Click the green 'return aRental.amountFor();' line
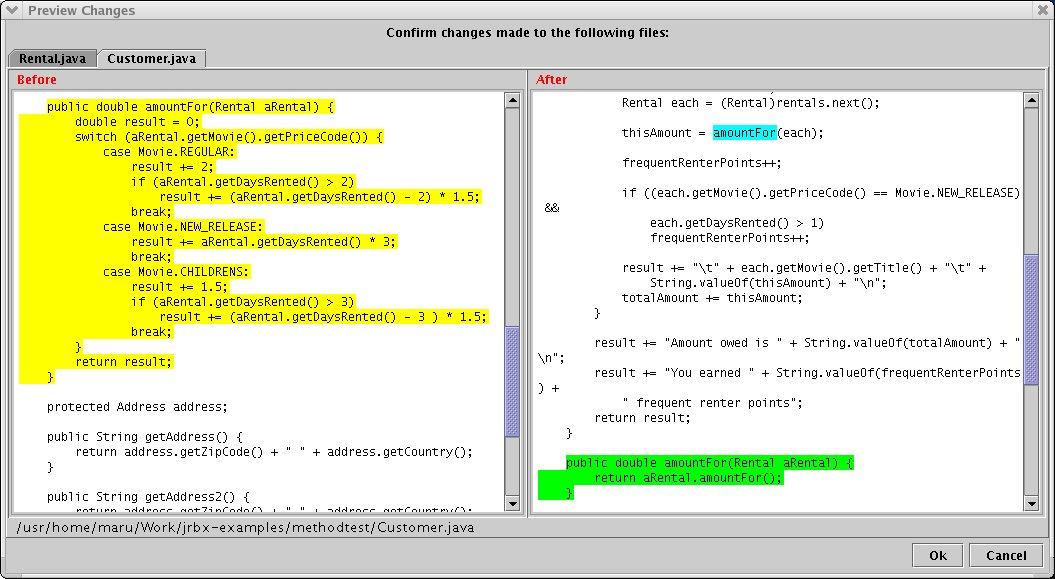 (x=689, y=478)
